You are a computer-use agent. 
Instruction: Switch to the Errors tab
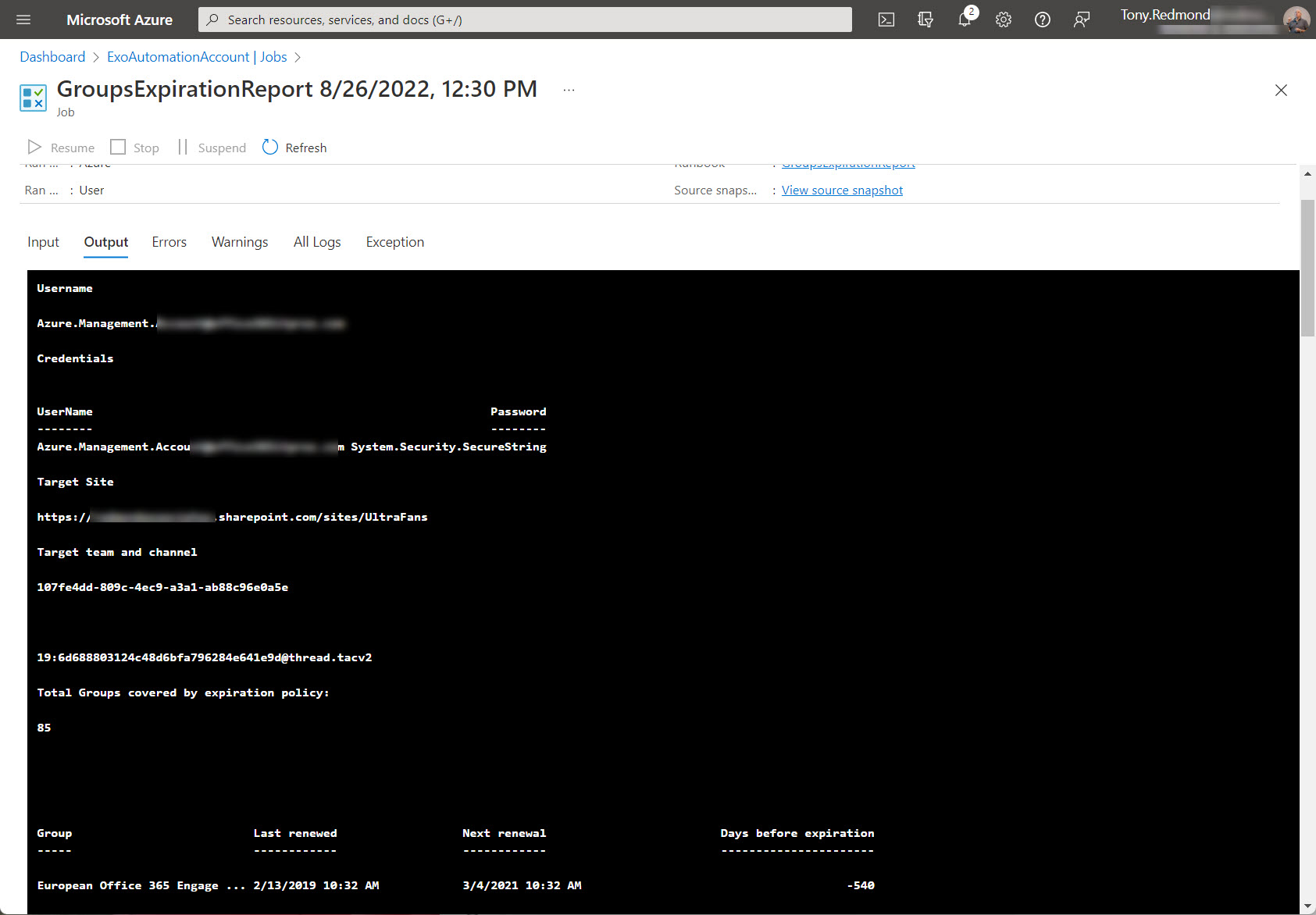coord(169,242)
